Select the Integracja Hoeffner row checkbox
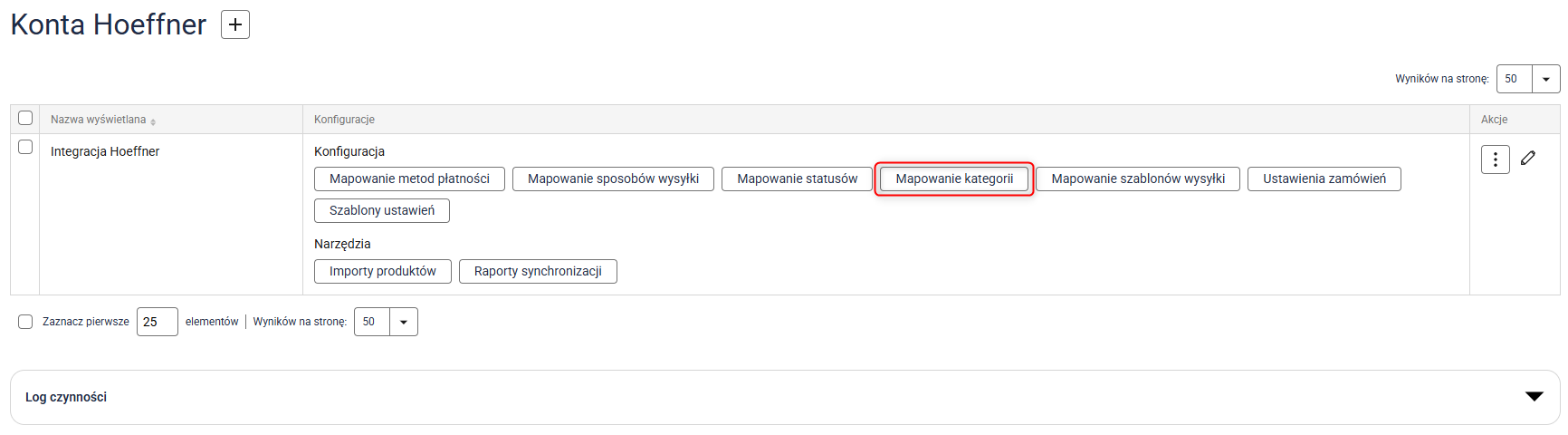 (x=25, y=147)
